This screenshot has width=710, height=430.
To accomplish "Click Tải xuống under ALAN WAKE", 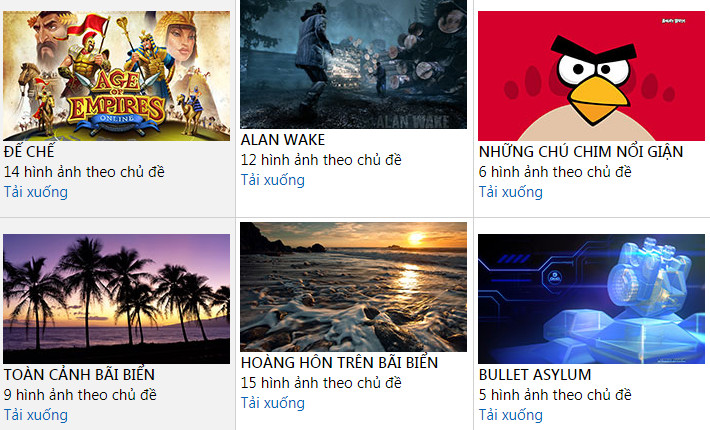I will (x=273, y=180).
